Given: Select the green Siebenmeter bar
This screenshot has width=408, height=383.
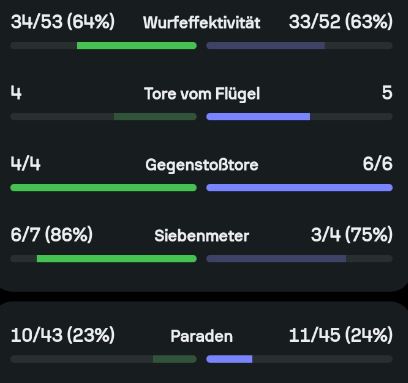Looking at the screenshot, I should coord(117,259).
